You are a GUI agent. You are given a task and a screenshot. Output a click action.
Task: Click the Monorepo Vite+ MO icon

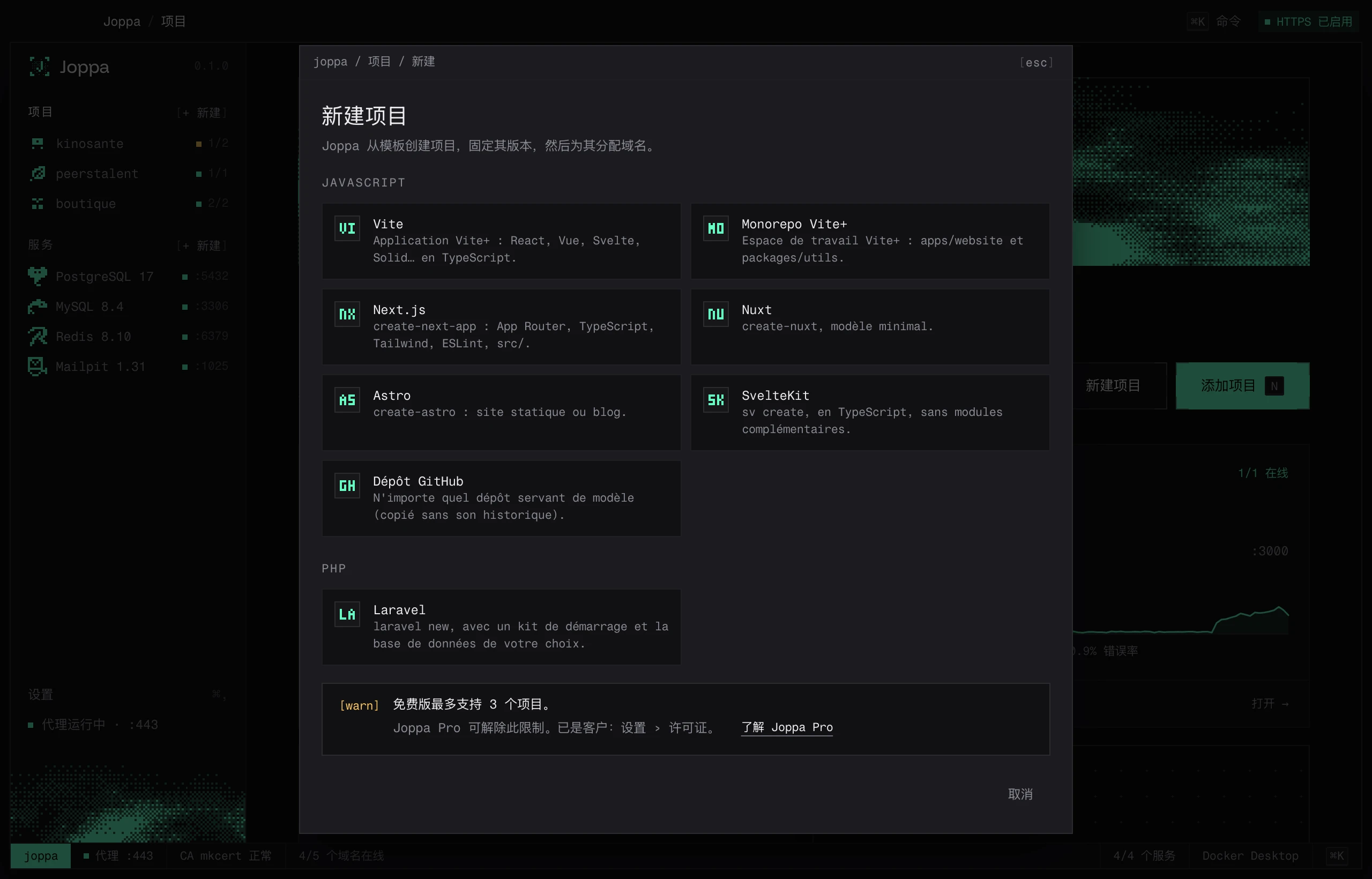click(715, 228)
